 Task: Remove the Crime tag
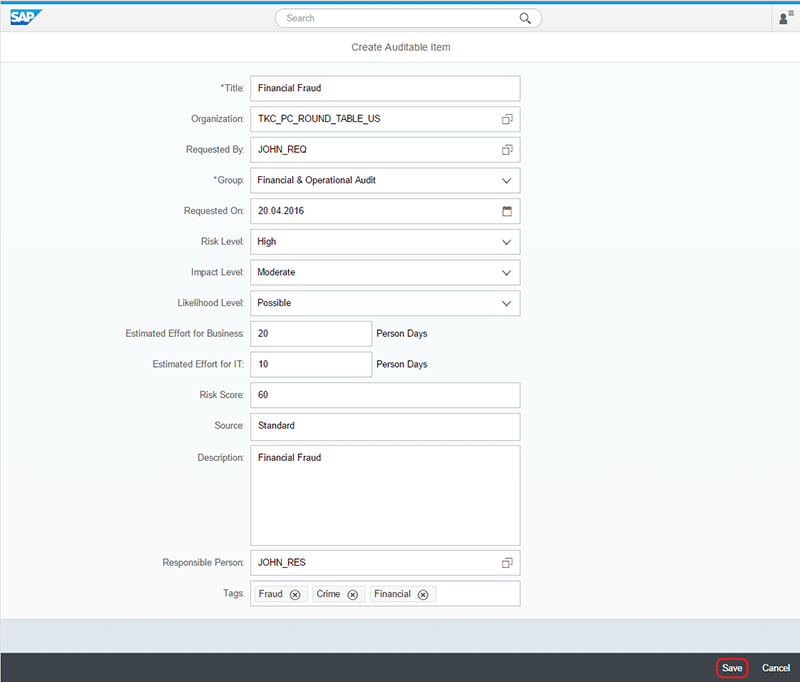click(x=353, y=594)
